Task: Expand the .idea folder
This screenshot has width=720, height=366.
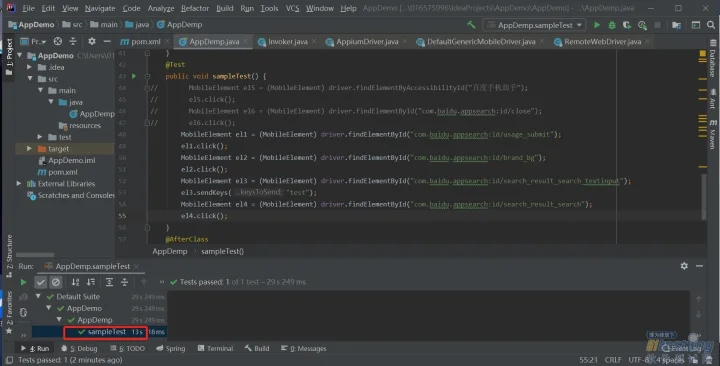Action: [29, 67]
